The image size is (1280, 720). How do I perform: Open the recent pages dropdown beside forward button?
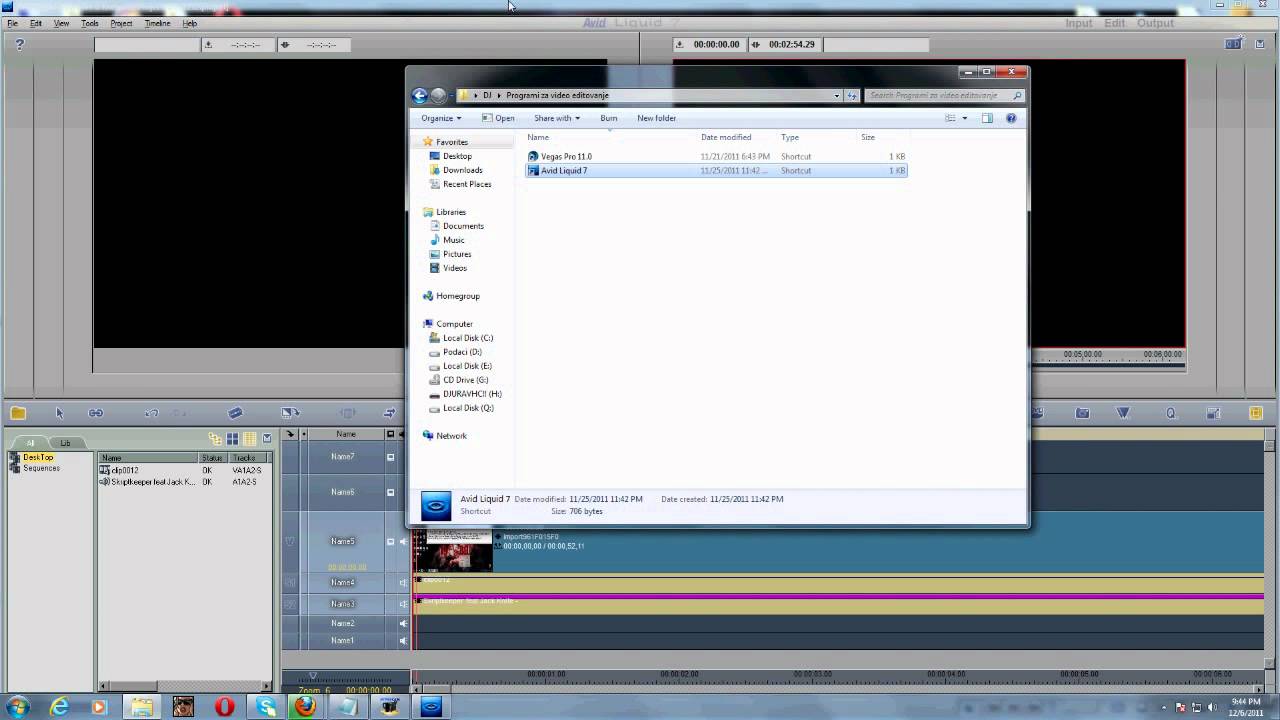click(452, 96)
